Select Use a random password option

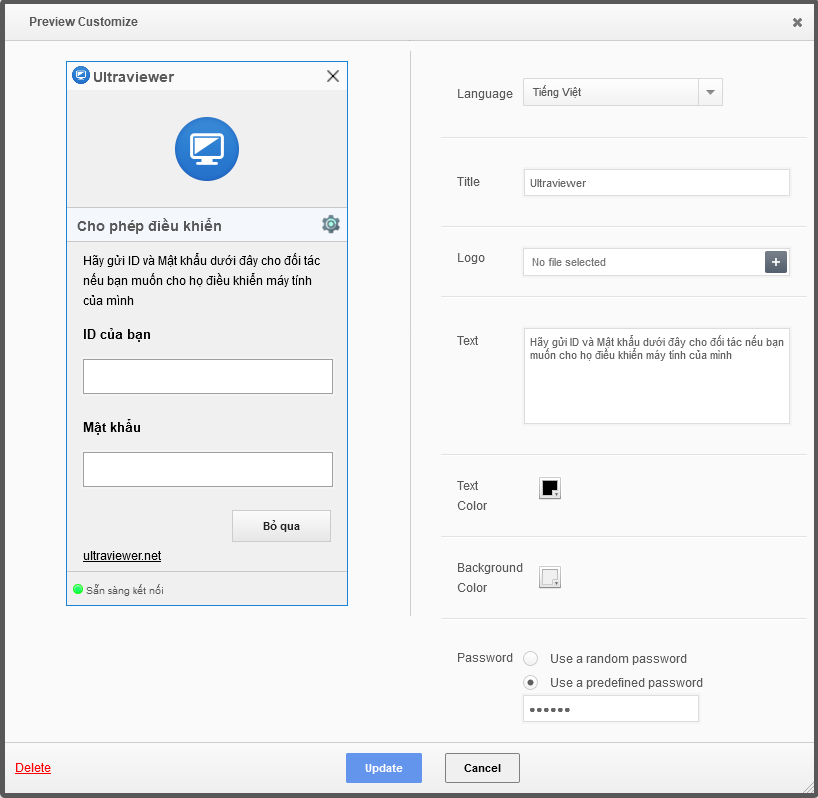[531, 658]
